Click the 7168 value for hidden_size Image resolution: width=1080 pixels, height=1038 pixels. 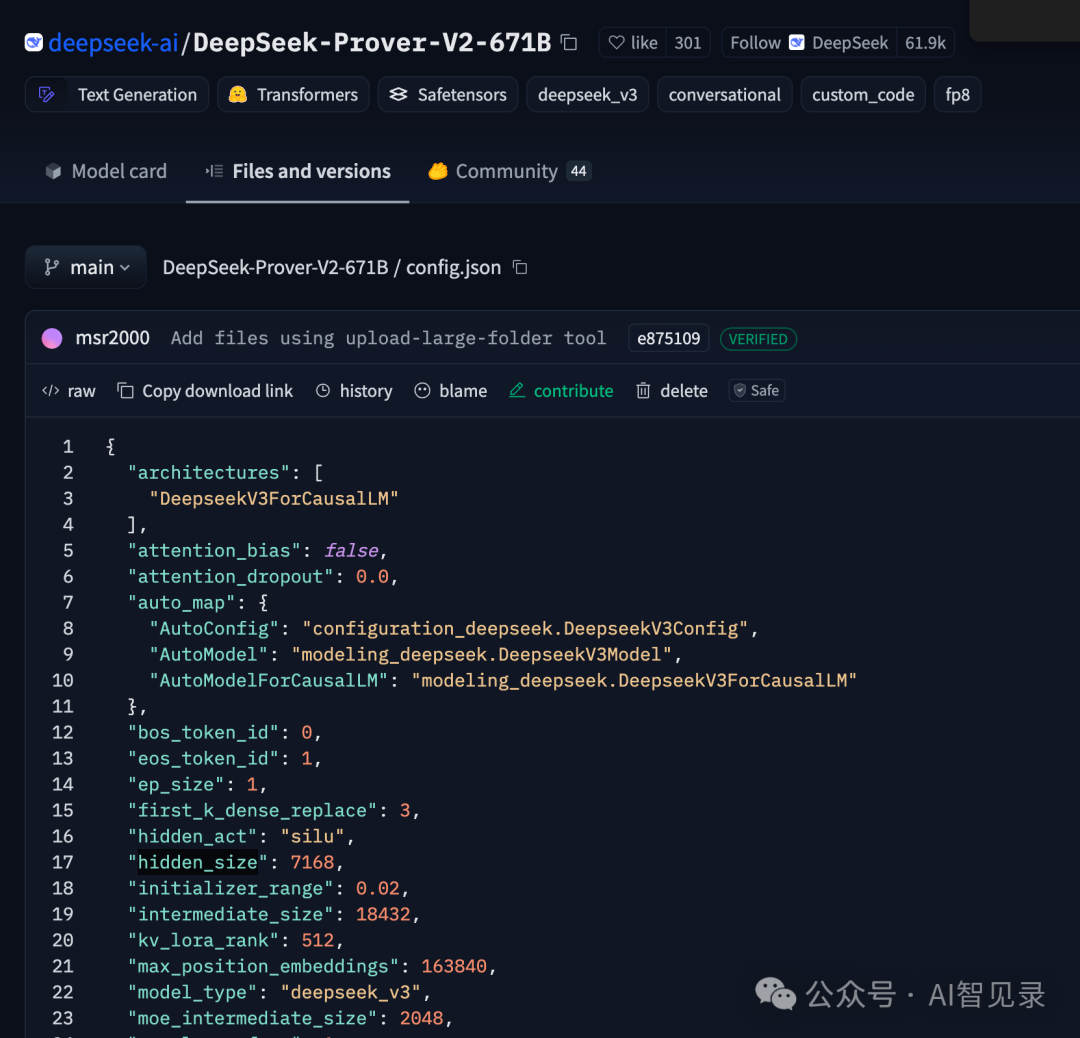pyautogui.click(x=312, y=862)
